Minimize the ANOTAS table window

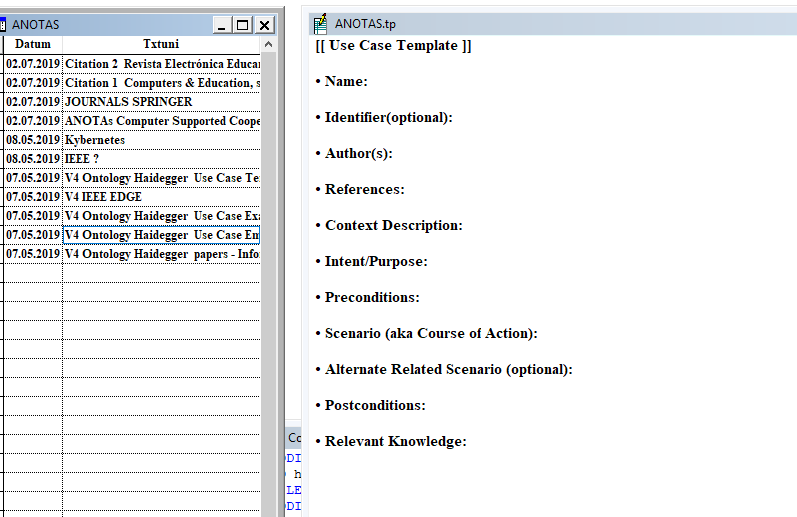point(220,25)
